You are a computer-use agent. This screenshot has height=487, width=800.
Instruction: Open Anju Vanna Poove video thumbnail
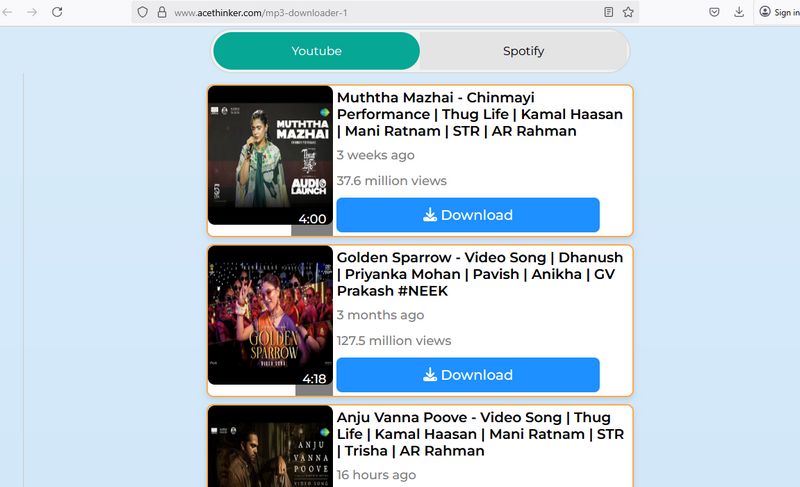270,447
